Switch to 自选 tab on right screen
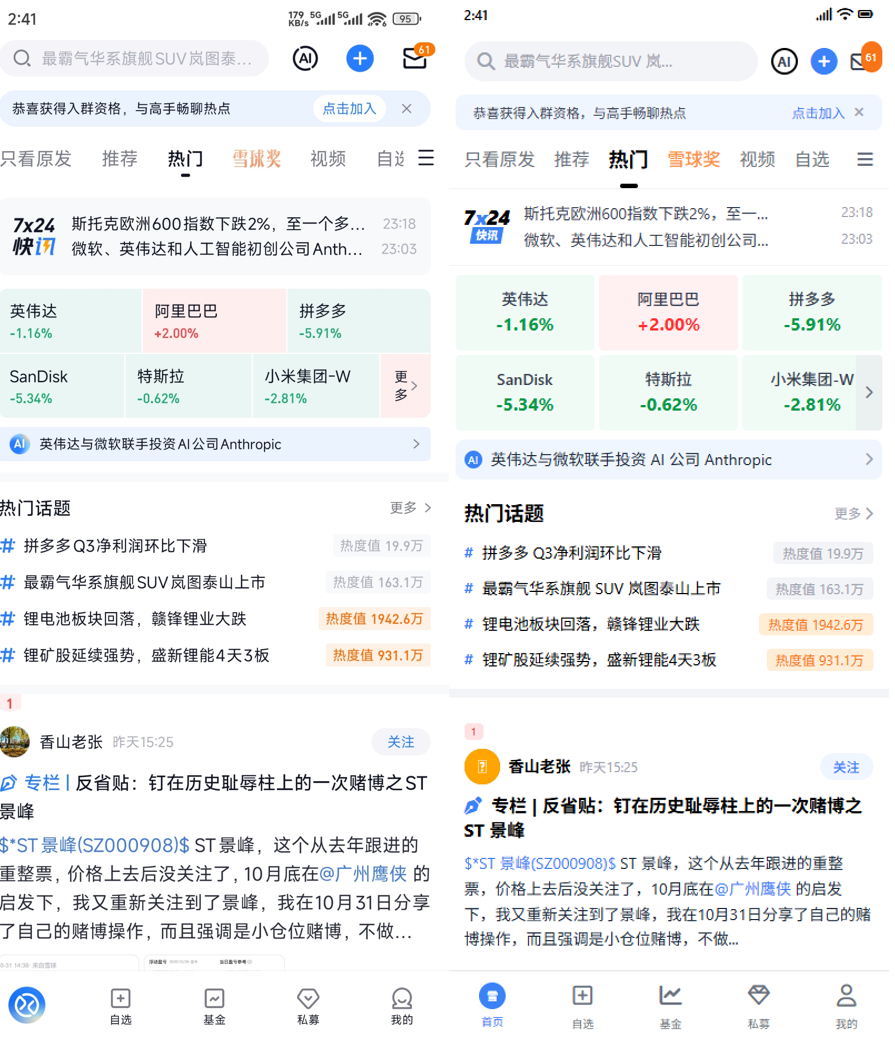 (x=812, y=159)
